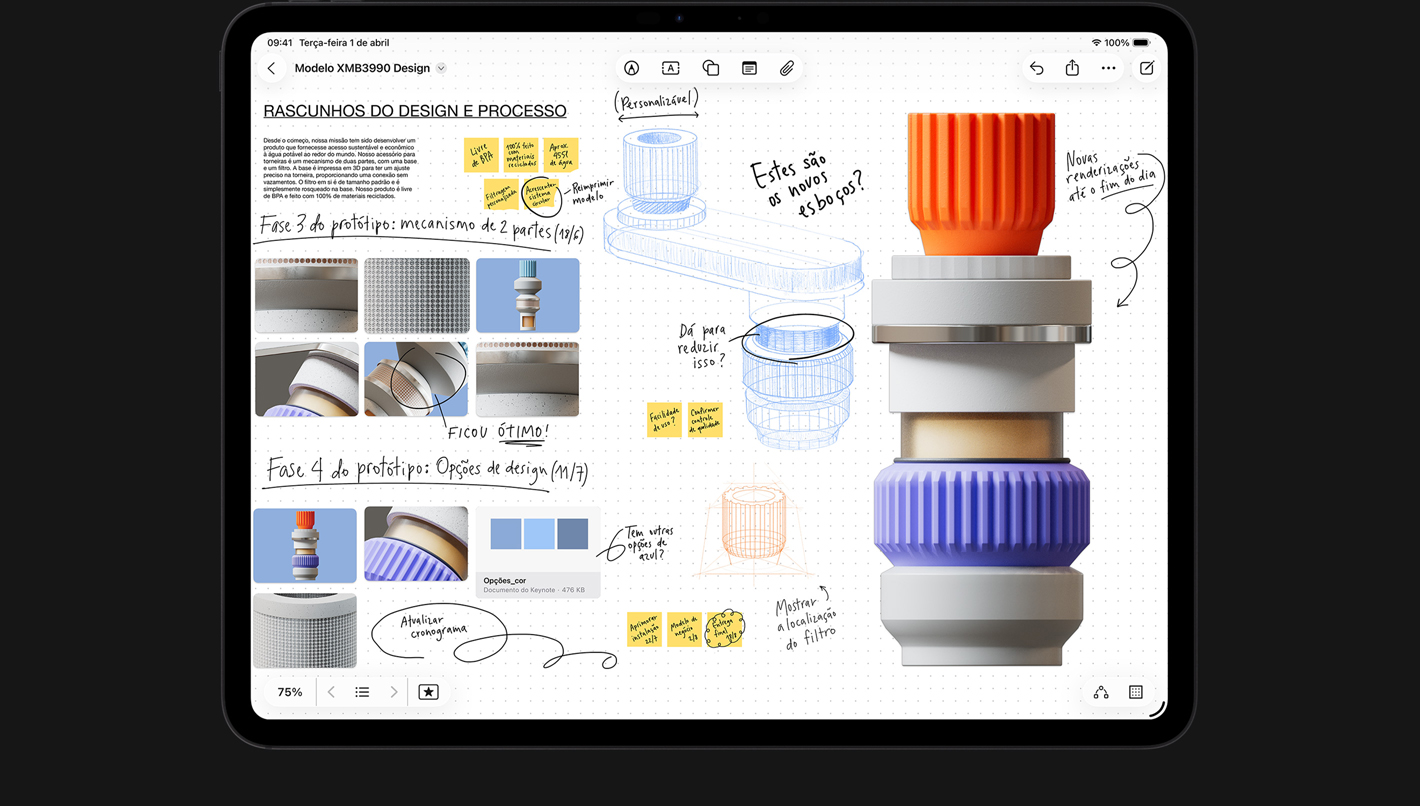
Task: Insert a text box
Action: click(x=671, y=68)
